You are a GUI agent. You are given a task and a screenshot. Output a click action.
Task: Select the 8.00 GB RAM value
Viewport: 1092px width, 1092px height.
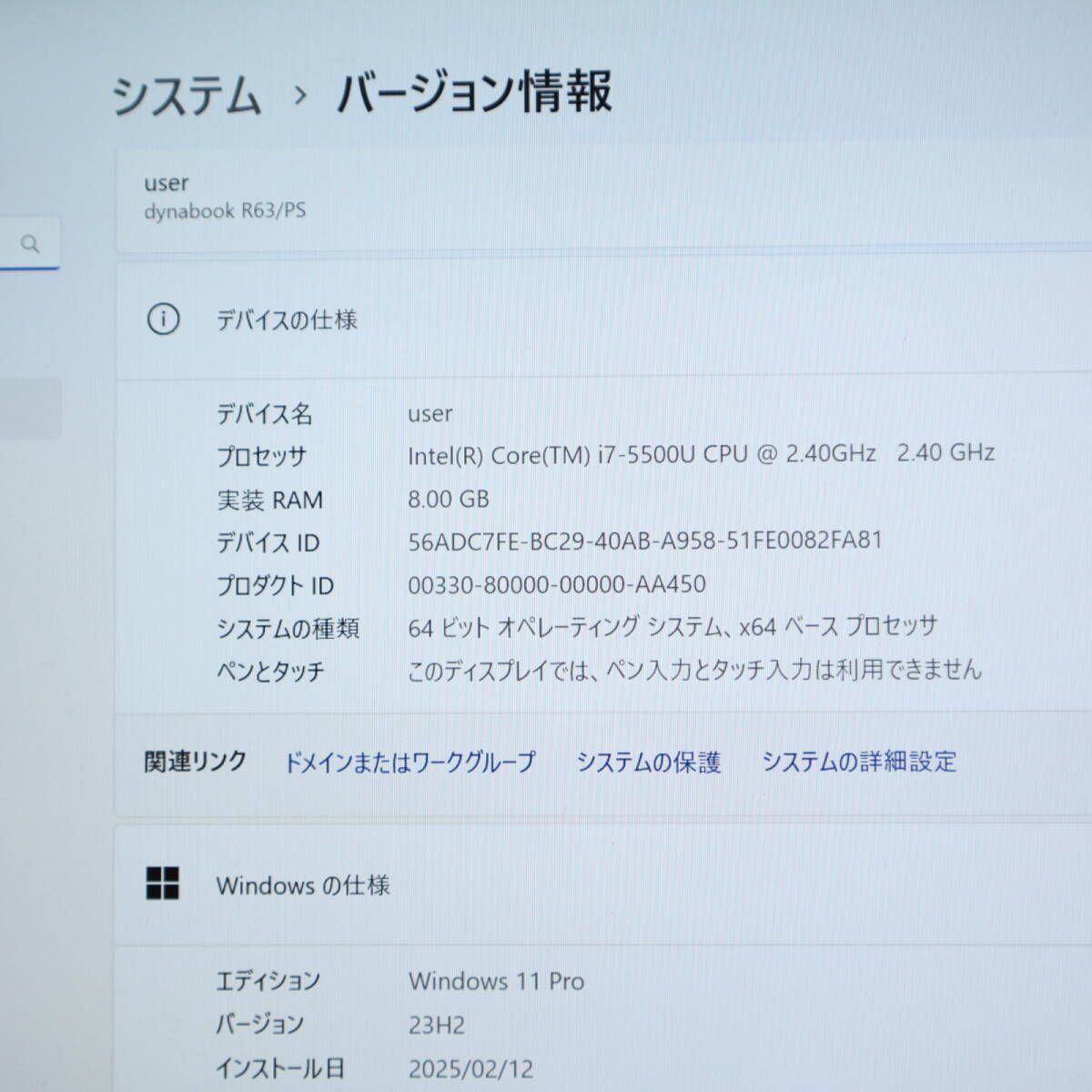449,499
